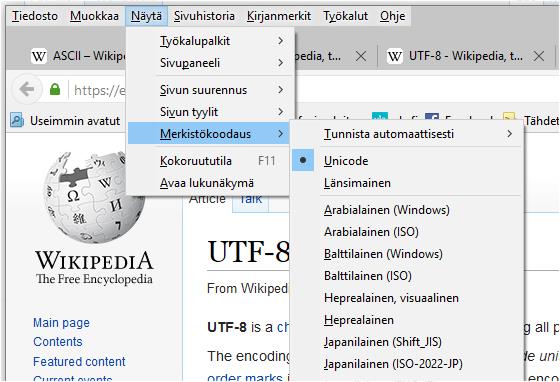Go back with the back arrow button
This screenshot has width=560, height=382.
click(27, 89)
